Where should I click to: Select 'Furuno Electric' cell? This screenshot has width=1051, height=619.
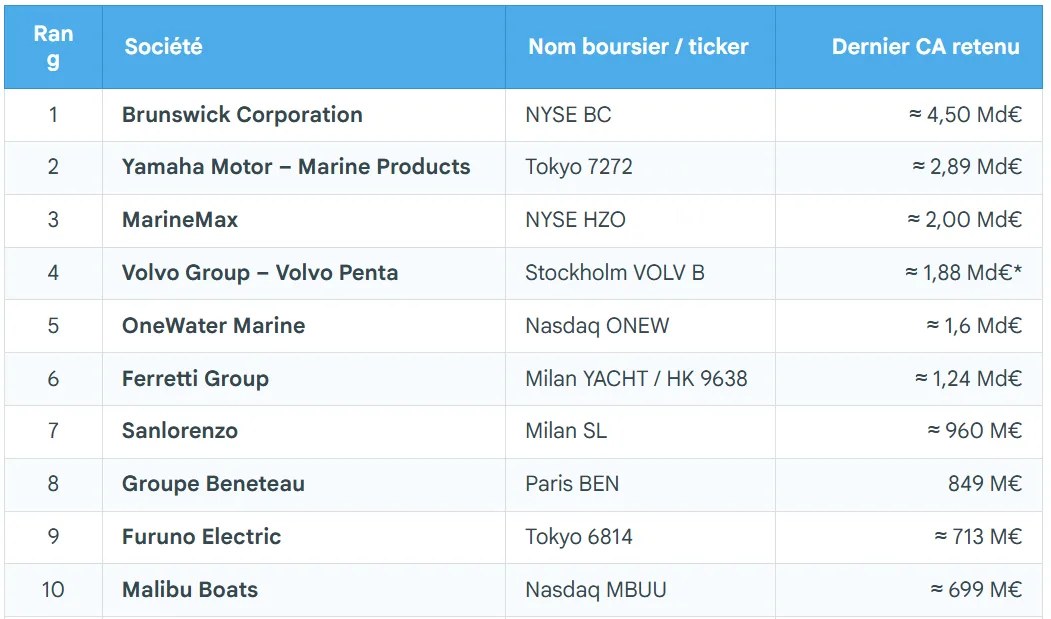[304, 537]
